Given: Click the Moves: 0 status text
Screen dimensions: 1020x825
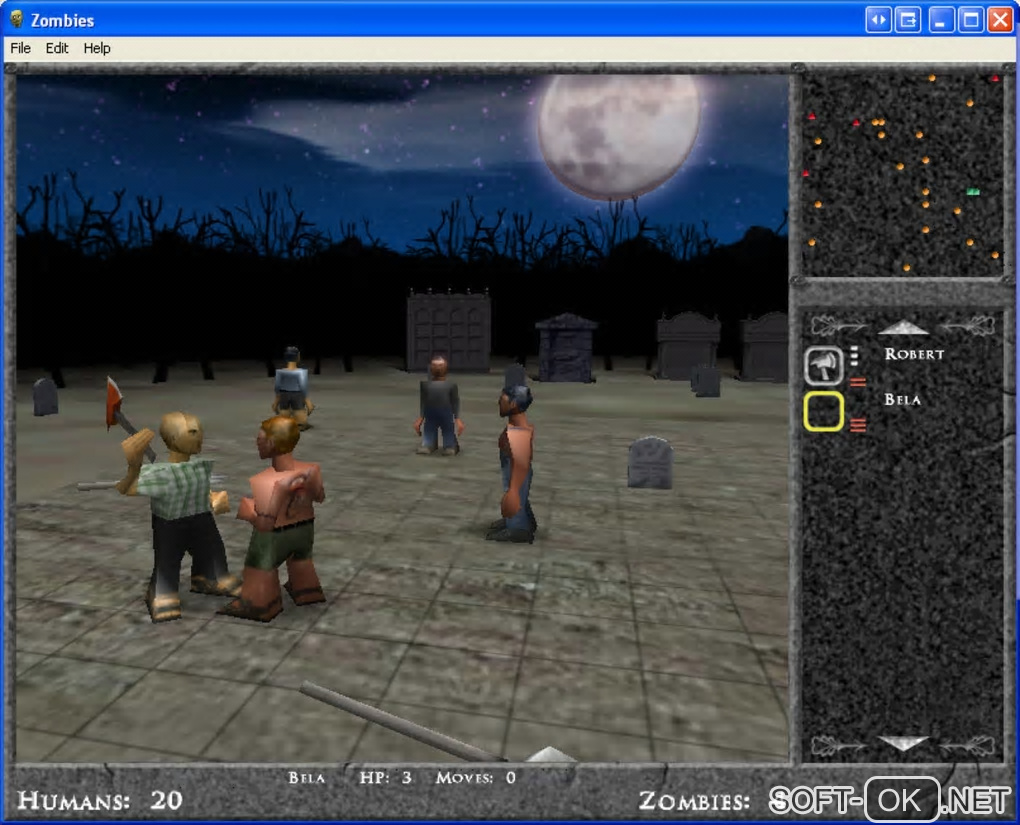Looking at the screenshot, I should tap(476, 778).
